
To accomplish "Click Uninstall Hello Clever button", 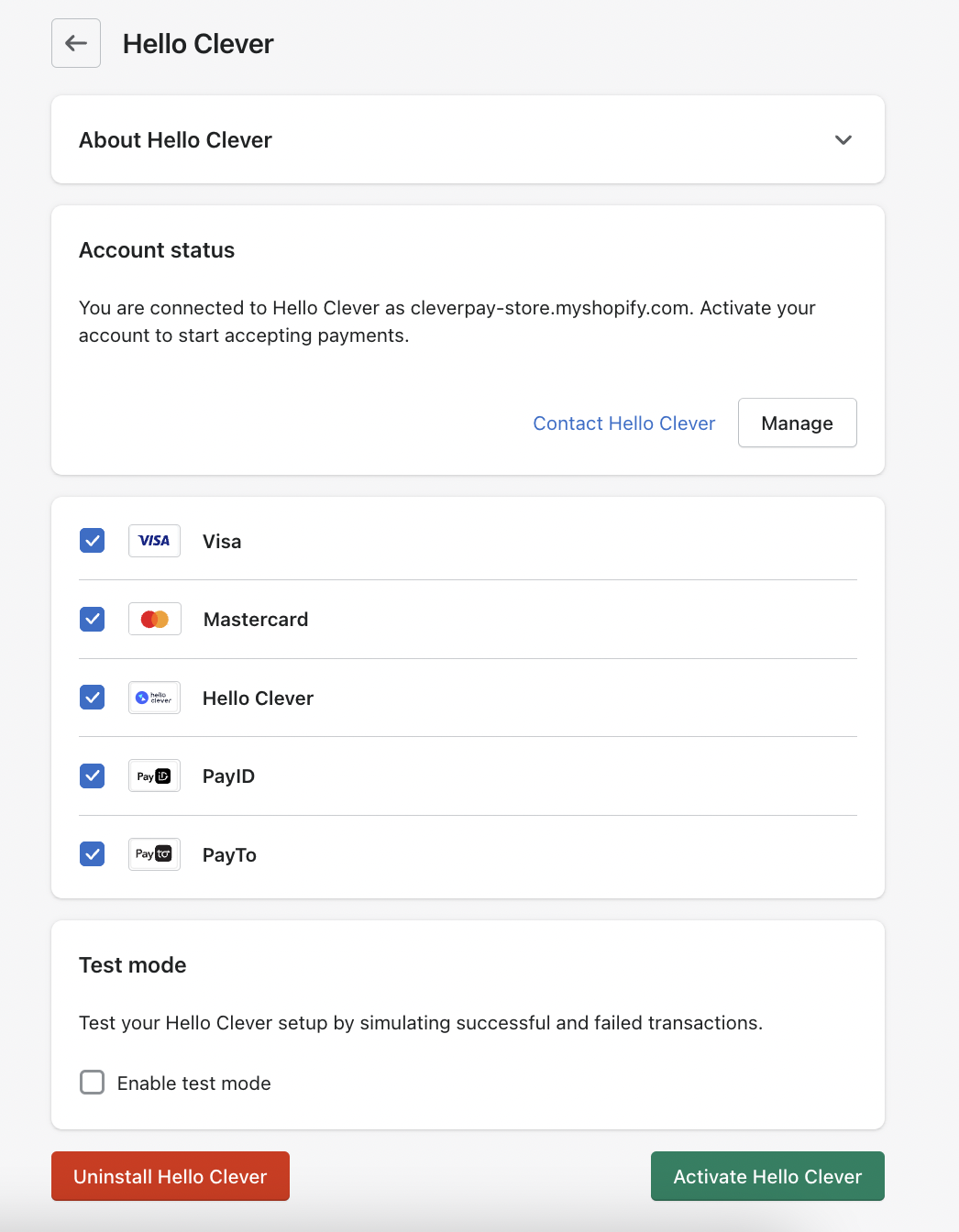I will 171,1176.
